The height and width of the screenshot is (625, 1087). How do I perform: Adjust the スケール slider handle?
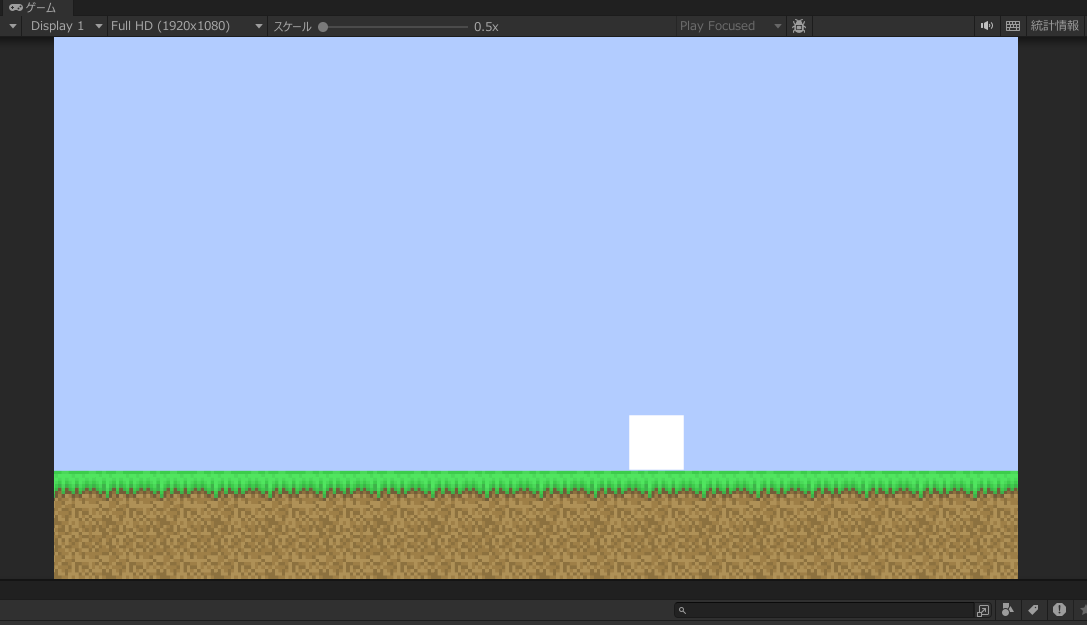(323, 27)
